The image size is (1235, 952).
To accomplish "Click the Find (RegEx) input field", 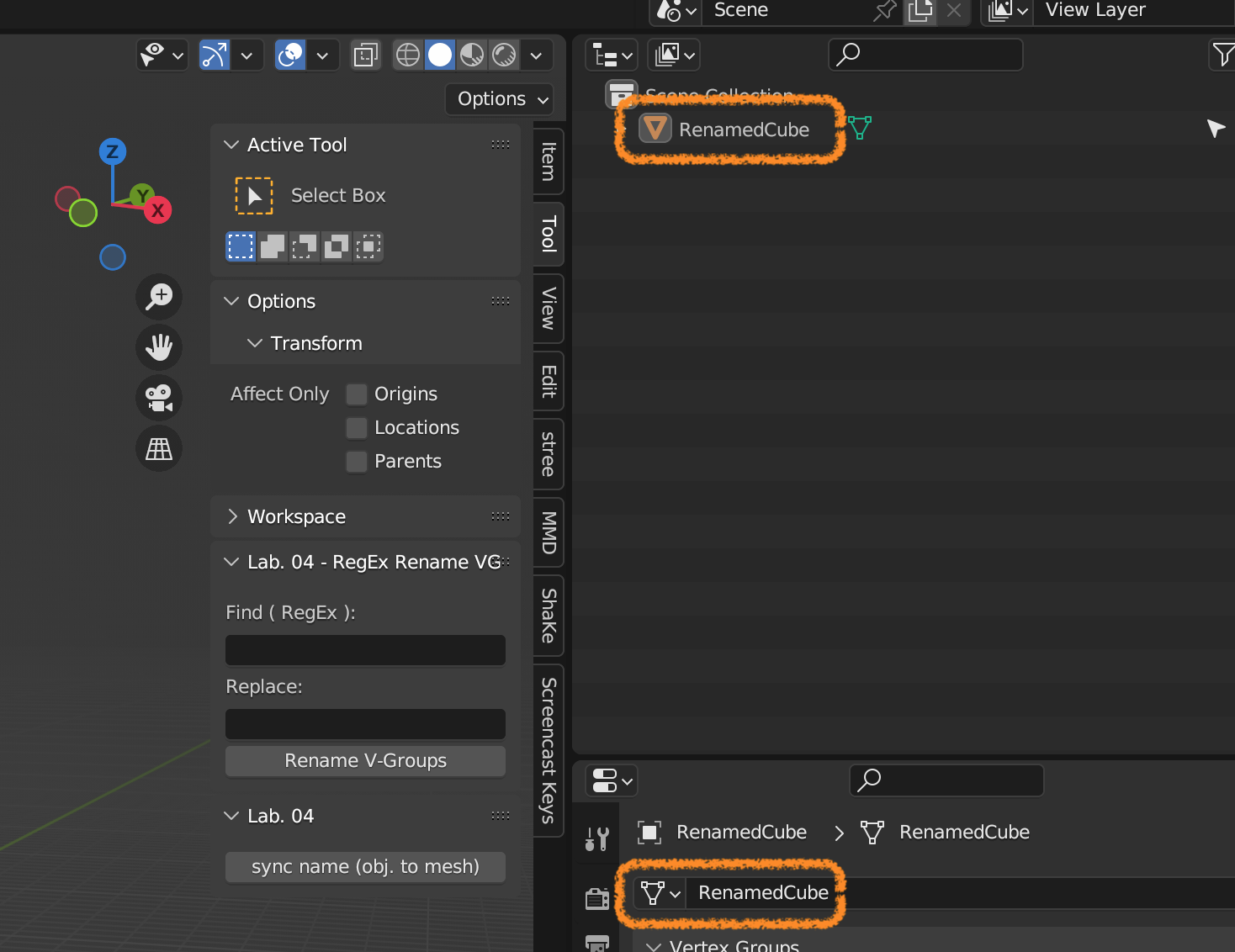I will (x=365, y=650).
